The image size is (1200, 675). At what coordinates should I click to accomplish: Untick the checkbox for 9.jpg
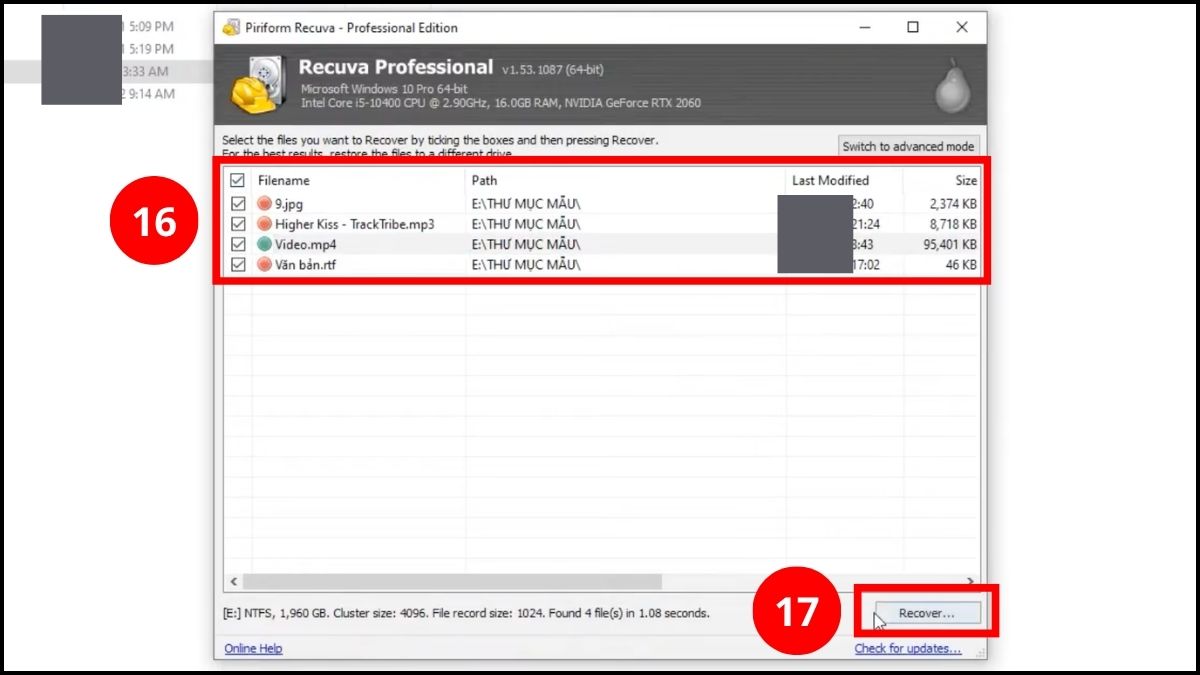click(238, 204)
